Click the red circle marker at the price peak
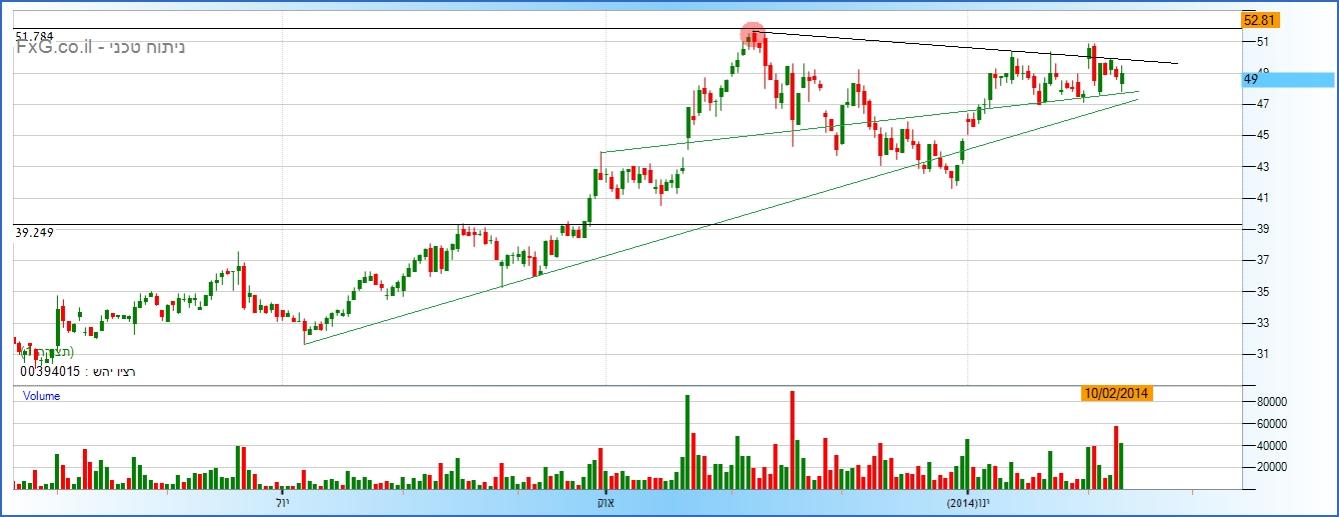1339x517 pixels. click(753, 35)
